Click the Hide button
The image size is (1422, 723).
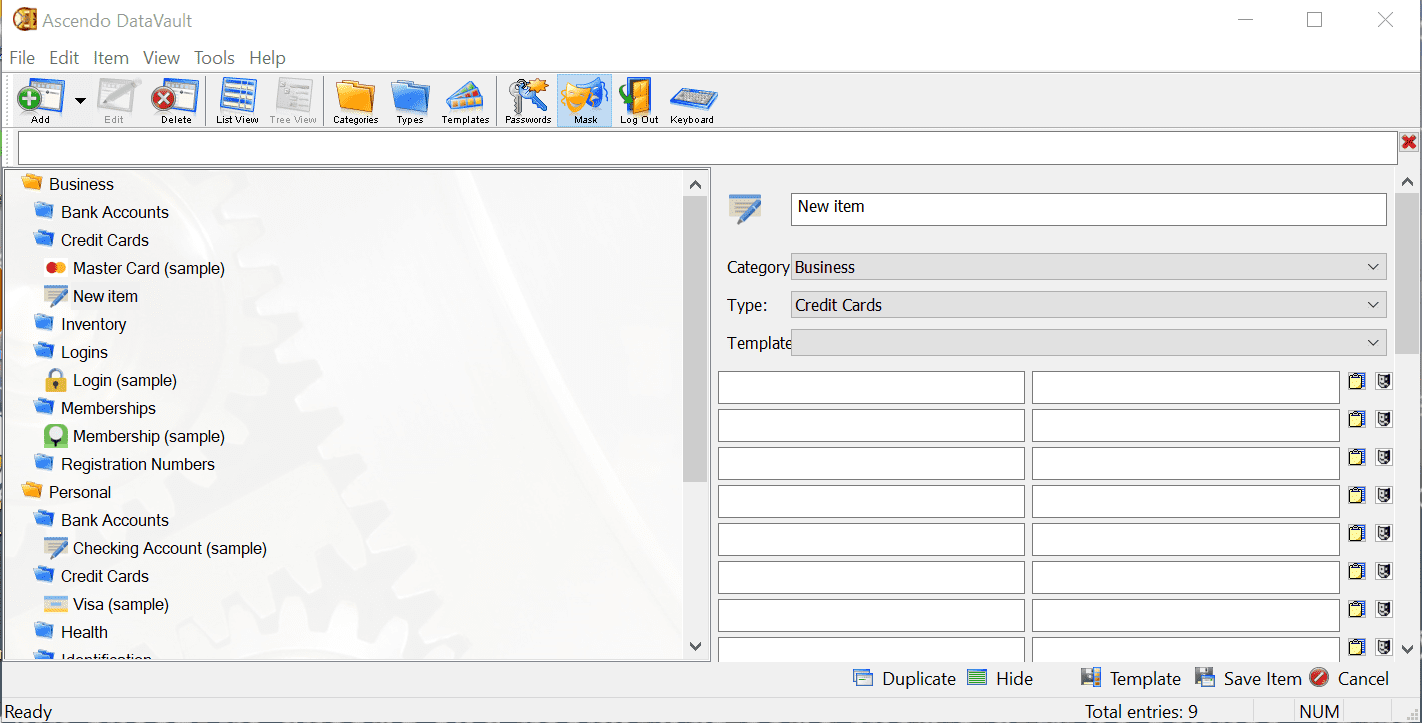1000,678
